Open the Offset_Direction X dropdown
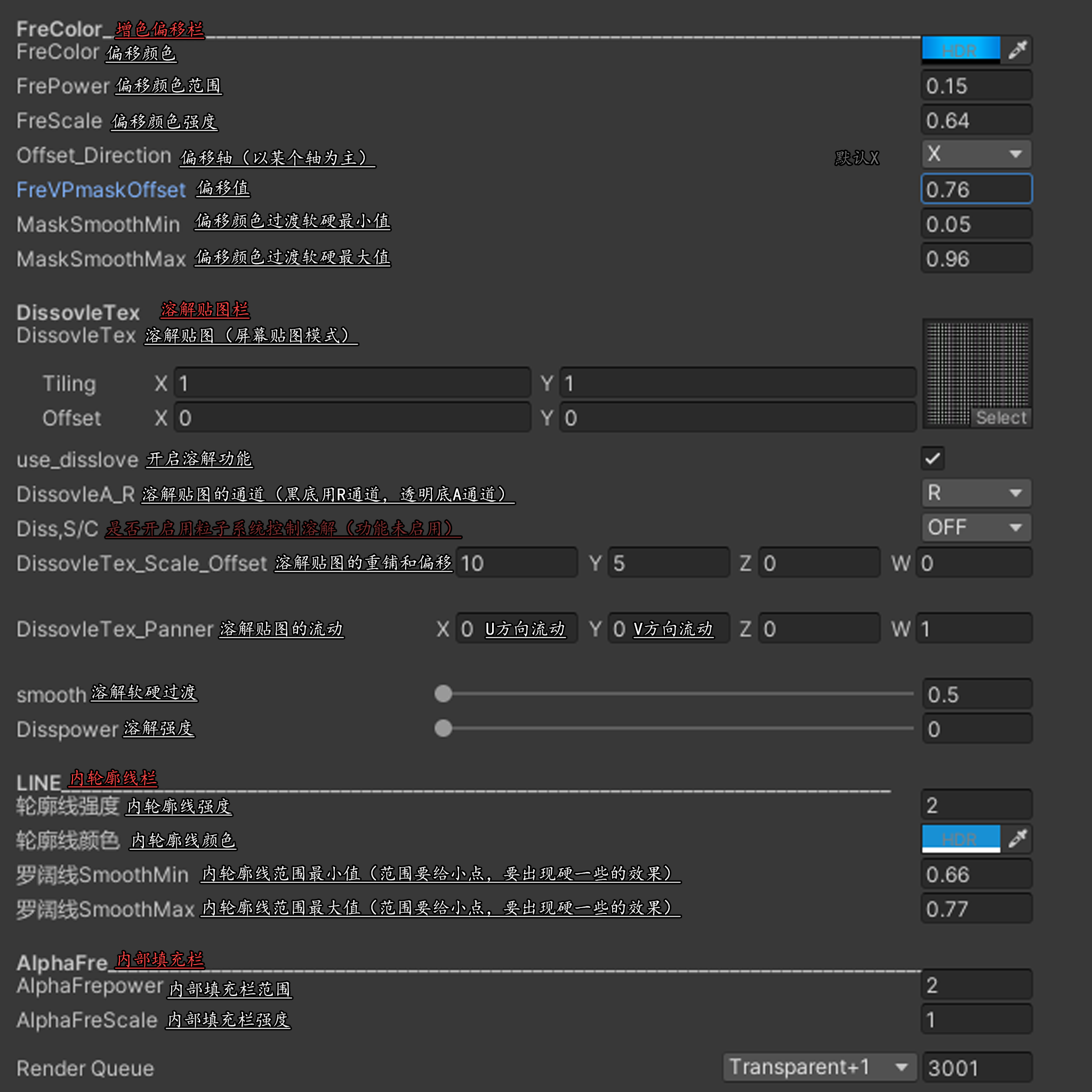The width and height of the screenshot is (1092, 1092). [x=976, y=154]
